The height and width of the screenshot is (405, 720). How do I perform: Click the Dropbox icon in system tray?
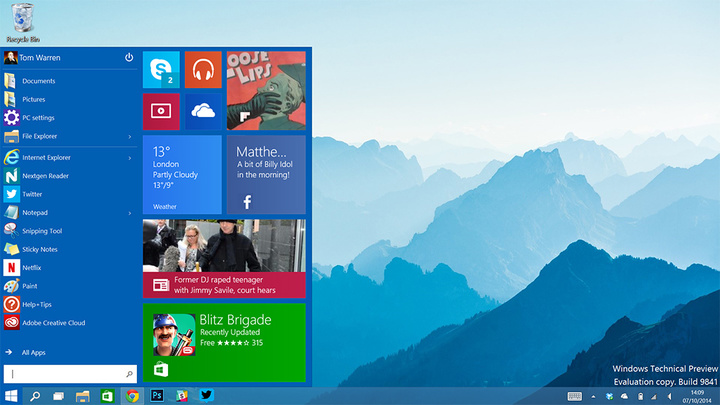pyautogui.click(x=608, y=396)
